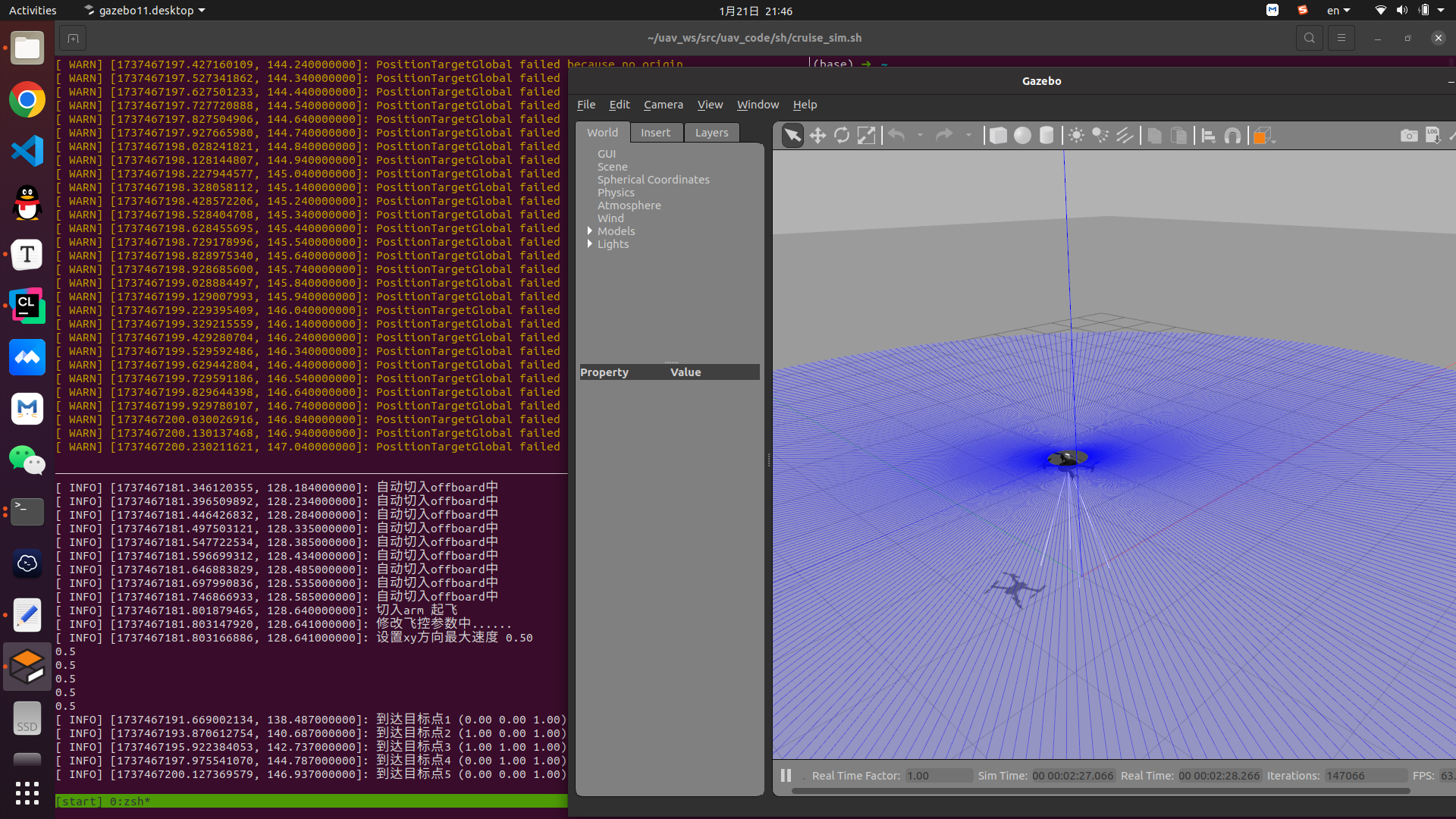Select the rotate mode tool
1456x819 pixels.
(x=842, y=135)
